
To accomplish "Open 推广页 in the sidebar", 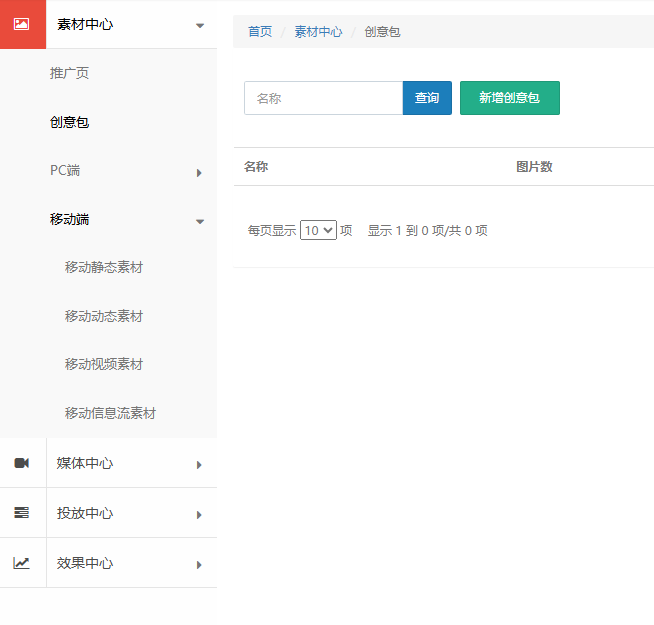I will point(70,74).
